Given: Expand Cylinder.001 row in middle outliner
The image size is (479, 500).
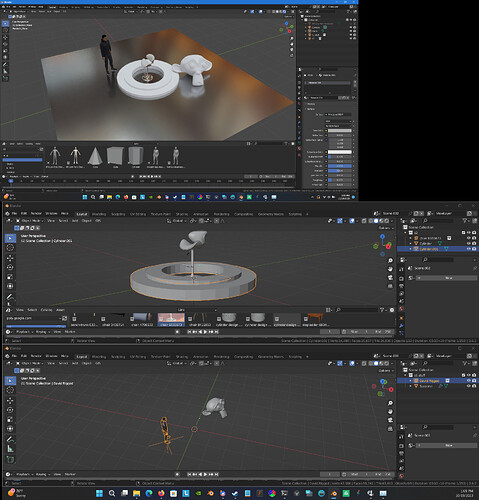Looking at the screenshot, I should 411,249.
